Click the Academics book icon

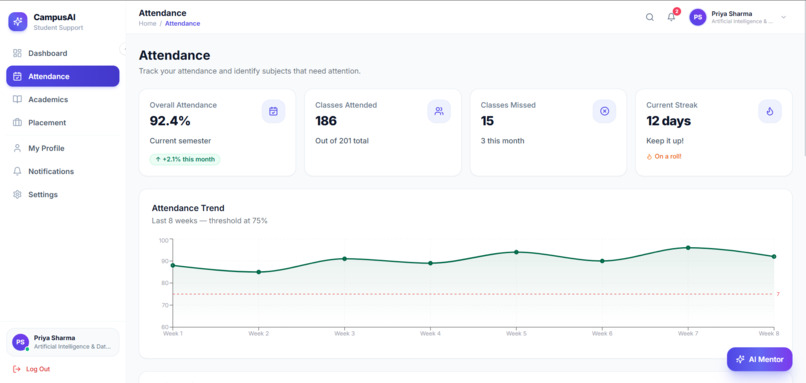click(17, 99)
